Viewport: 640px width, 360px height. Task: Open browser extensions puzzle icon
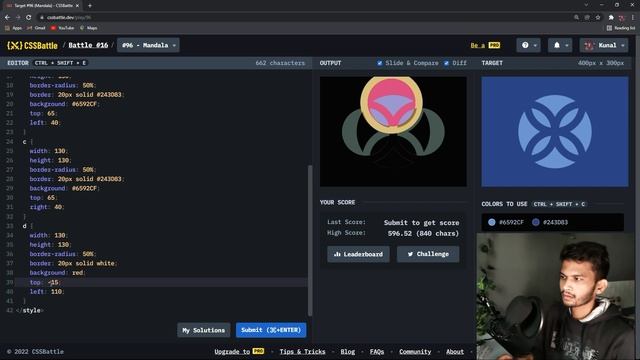coord(611,18)
